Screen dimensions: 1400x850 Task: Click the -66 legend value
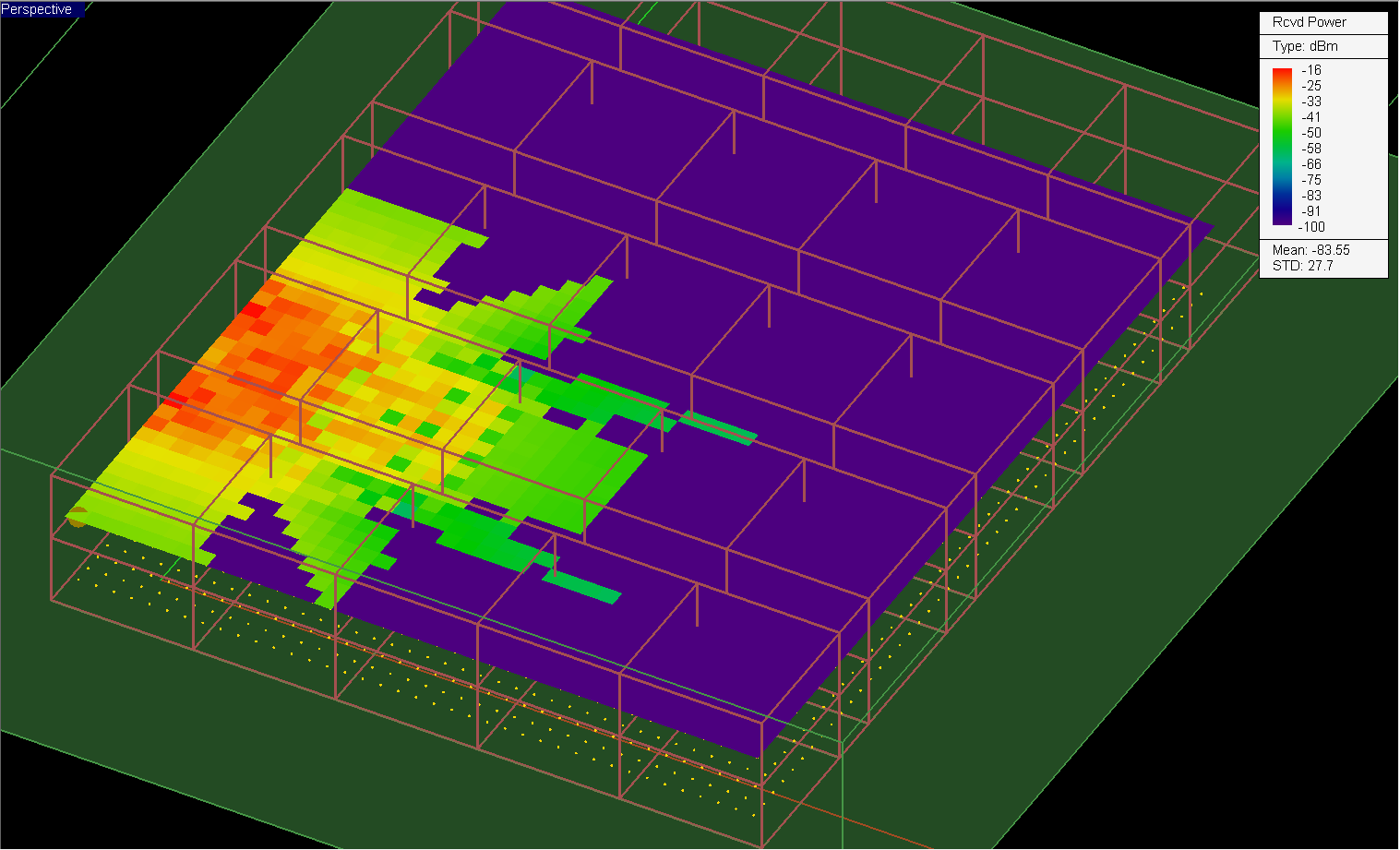[x=1311, y=164]
